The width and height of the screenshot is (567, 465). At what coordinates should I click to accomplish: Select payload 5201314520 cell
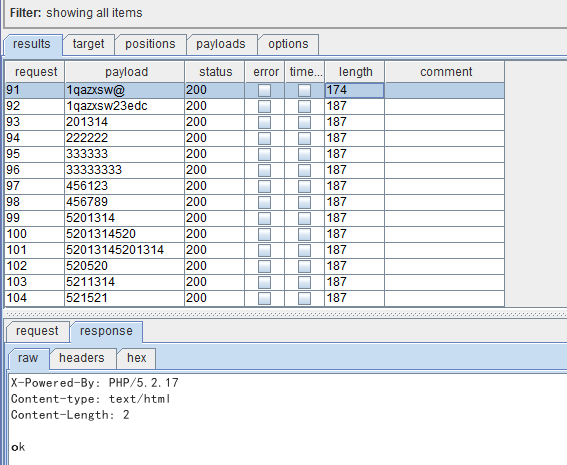(125, 234)
